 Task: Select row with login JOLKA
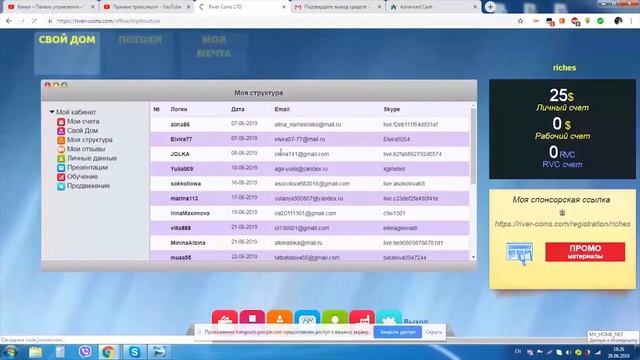pyautogui.click(x=310, y=154)
